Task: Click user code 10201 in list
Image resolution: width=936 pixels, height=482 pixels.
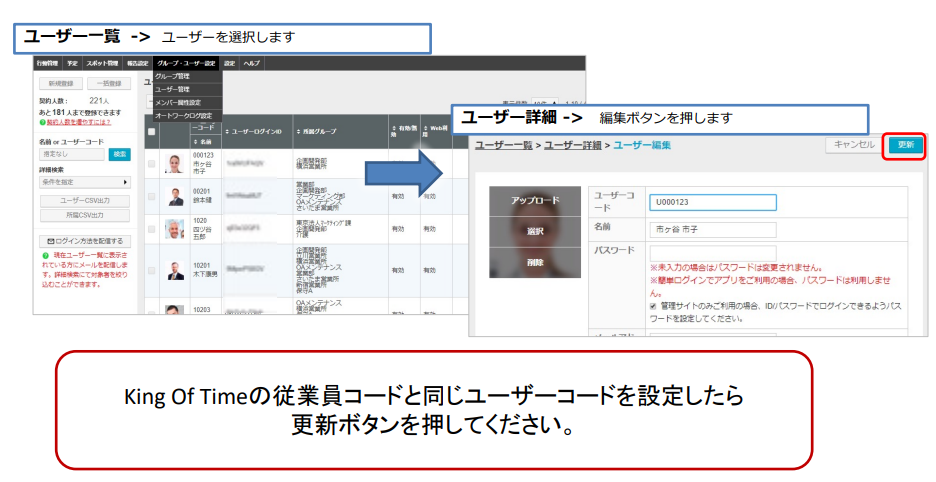Action: (x=201, y=266)
